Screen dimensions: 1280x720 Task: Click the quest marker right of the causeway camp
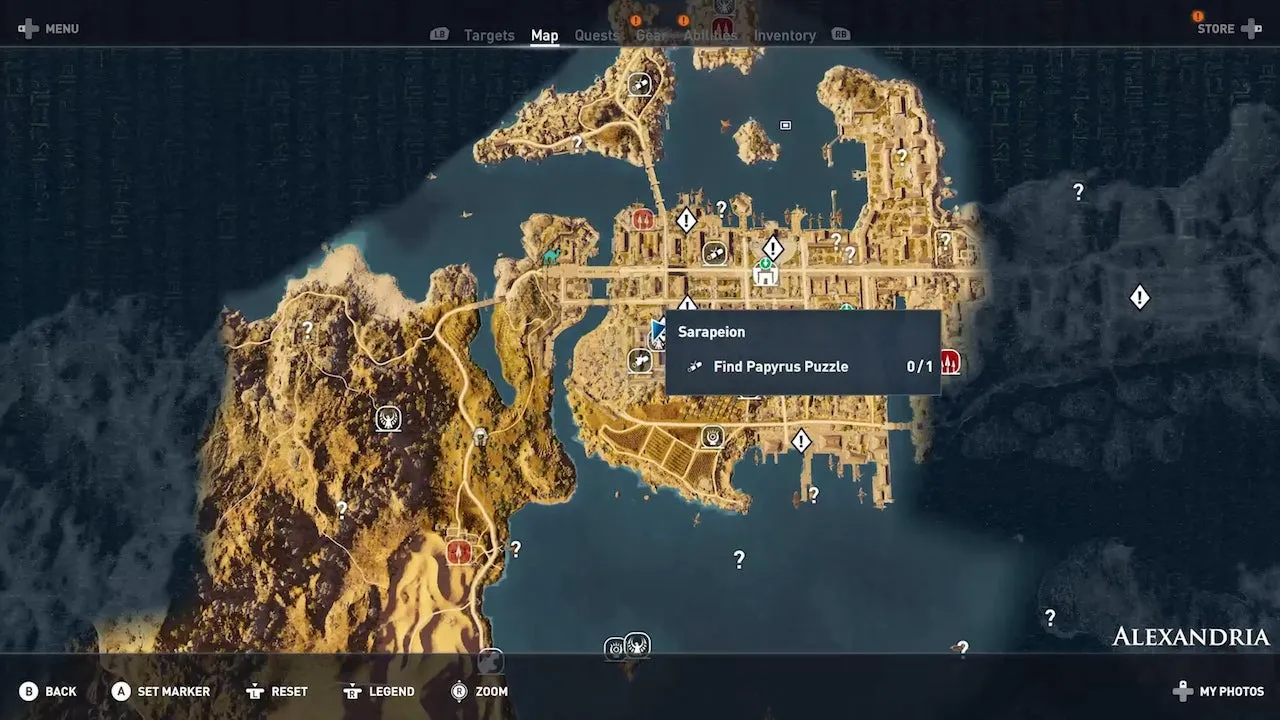point(686,220)
